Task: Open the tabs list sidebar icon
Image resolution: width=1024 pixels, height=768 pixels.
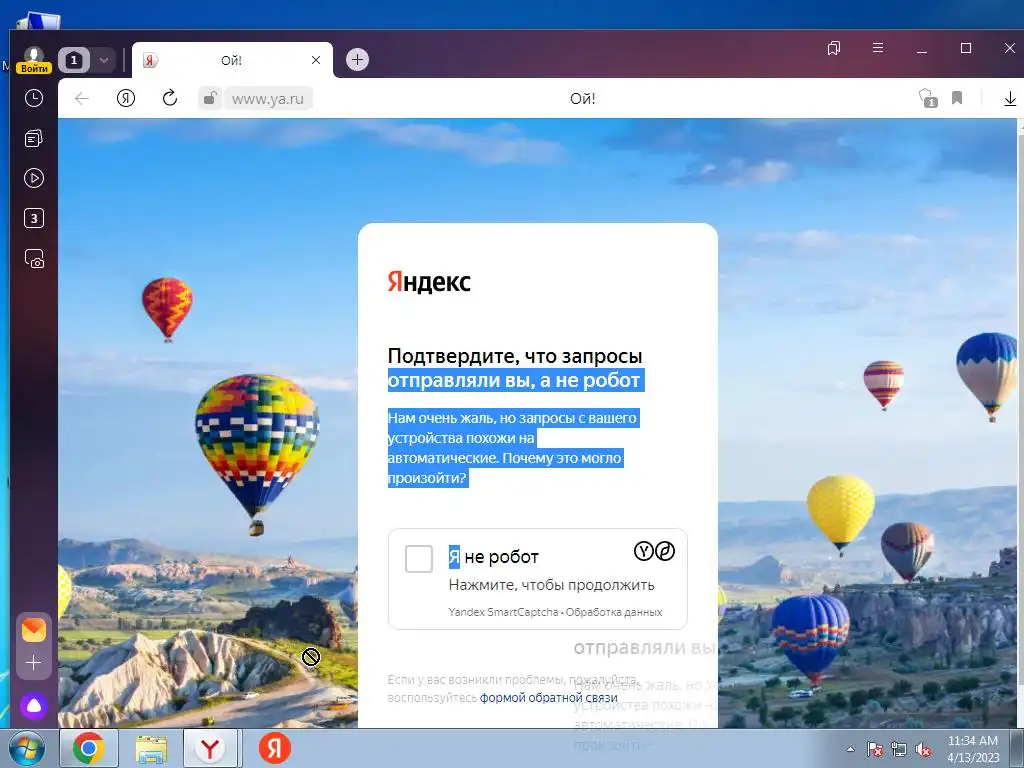Action: (34, 138)
